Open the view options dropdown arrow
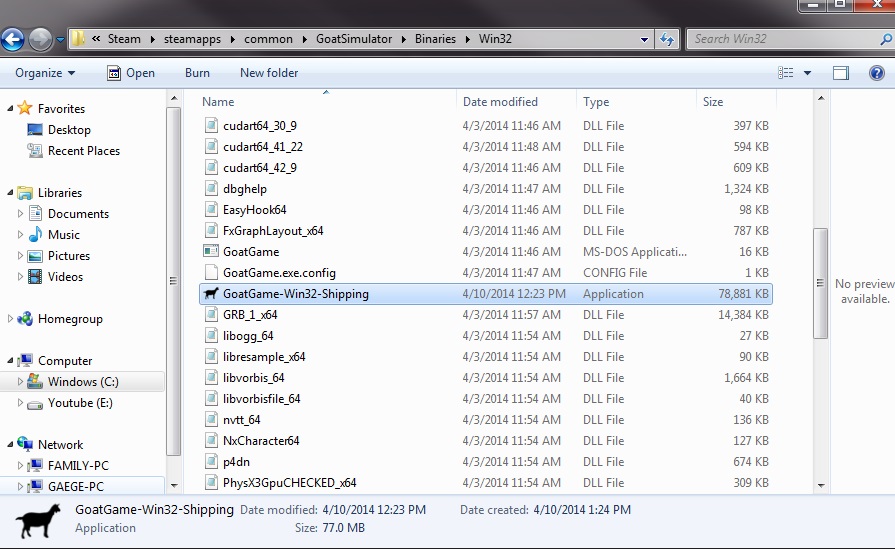 807,73
